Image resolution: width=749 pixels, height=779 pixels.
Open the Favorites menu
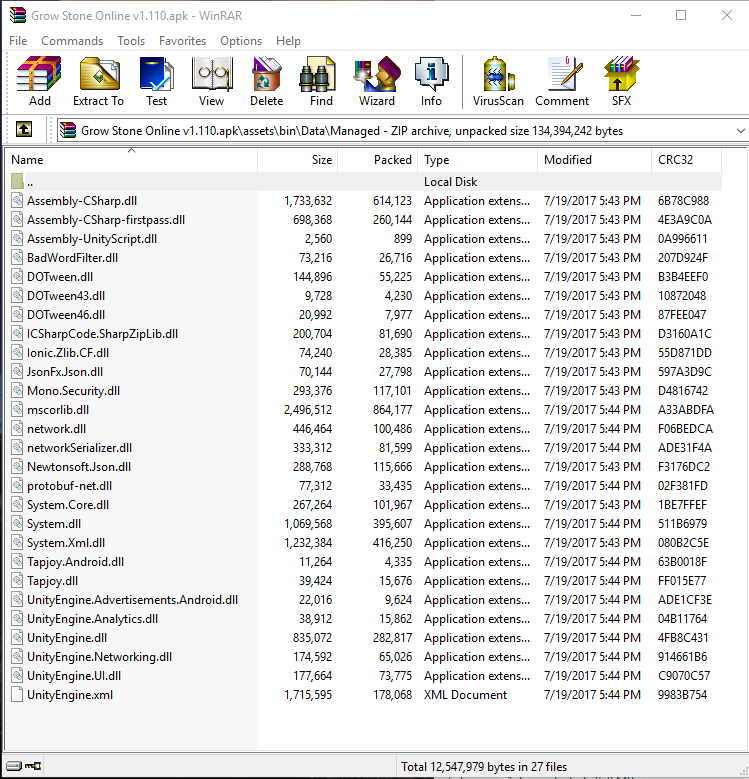(x=182, y=41)
